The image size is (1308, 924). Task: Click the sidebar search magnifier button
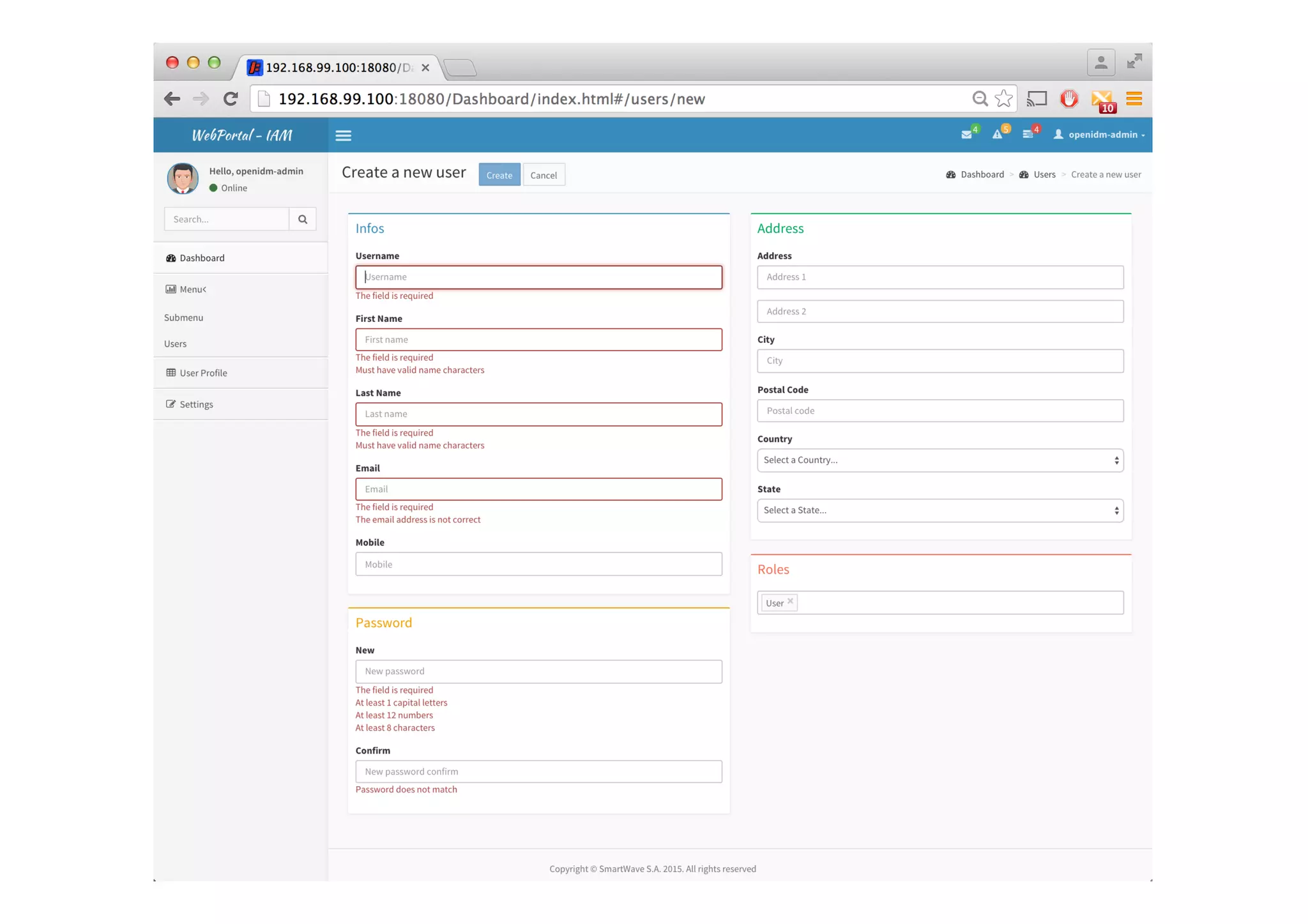302,219
